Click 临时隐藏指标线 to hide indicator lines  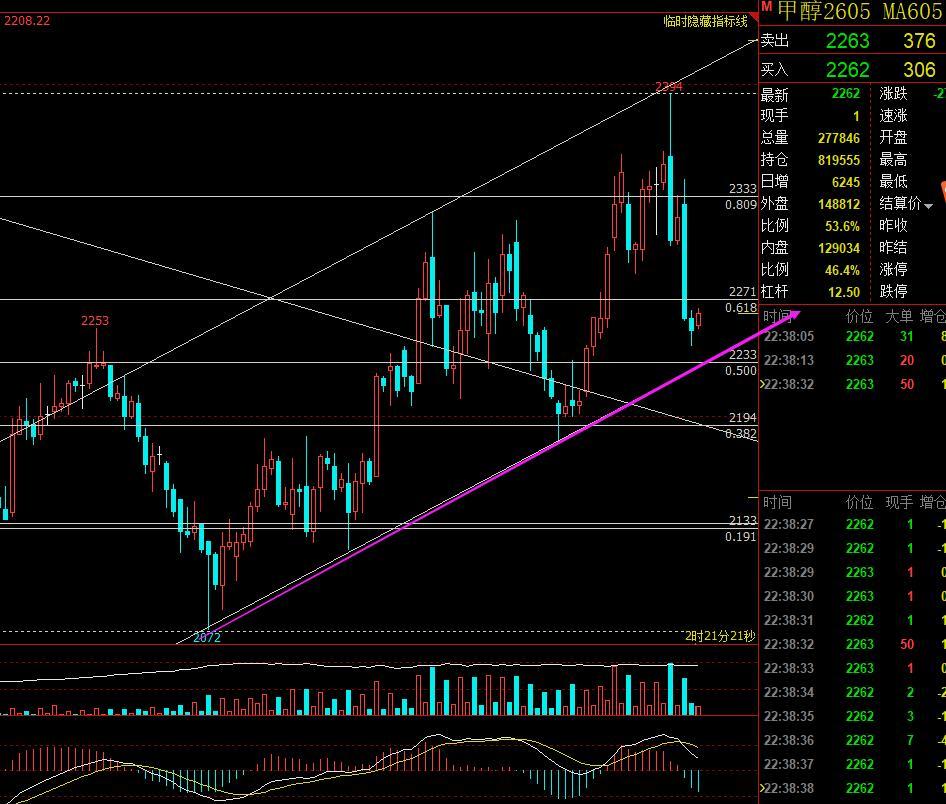(x=705, y=22)
